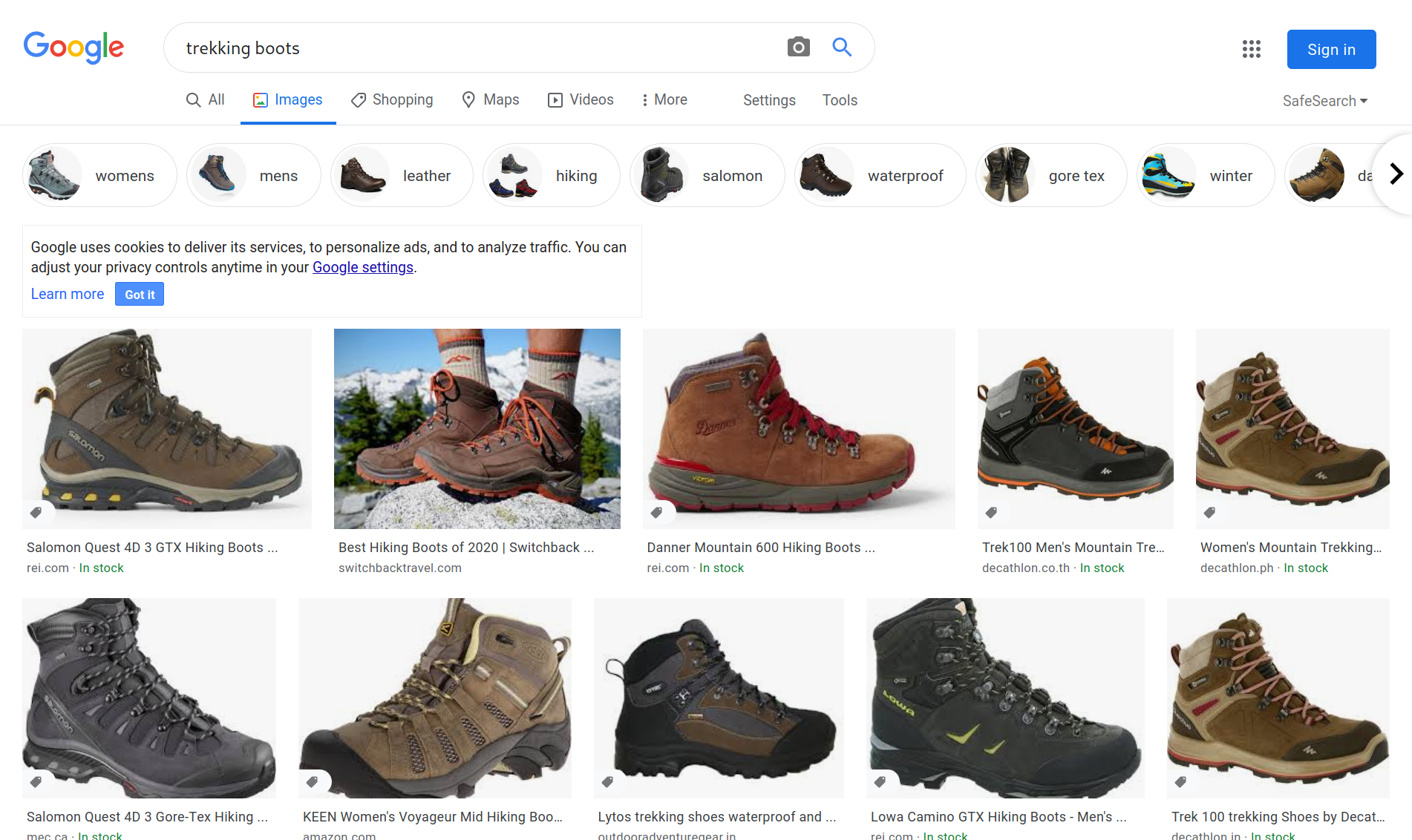Viewport: 1412px width, 840px height.
Task: Click the decathlon.co.th source text
Action: point(1026,568)
